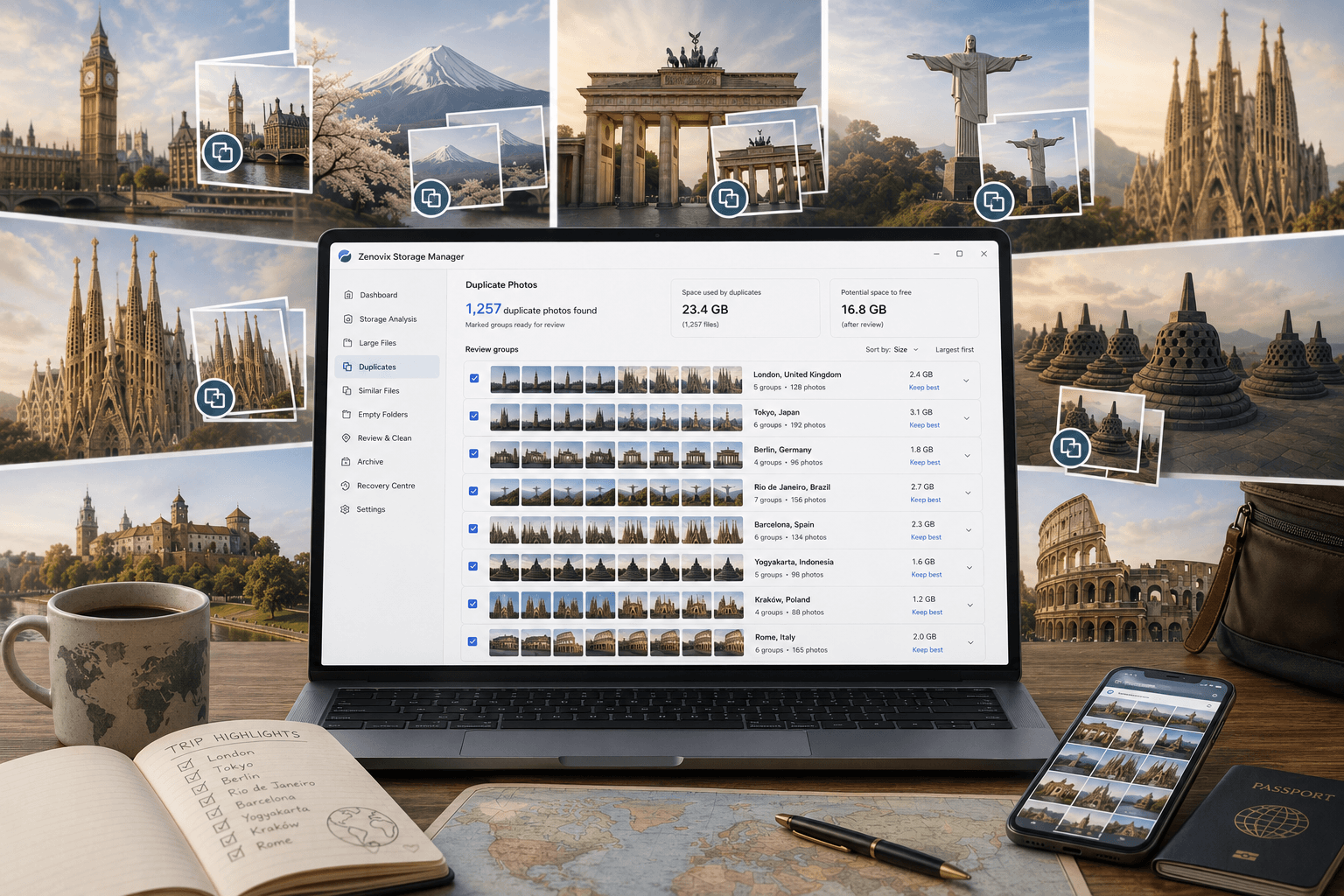1344x896 pixels.
Task: Uncheck the Barcelona, Spain group checkbox
Action: [473, 528]
